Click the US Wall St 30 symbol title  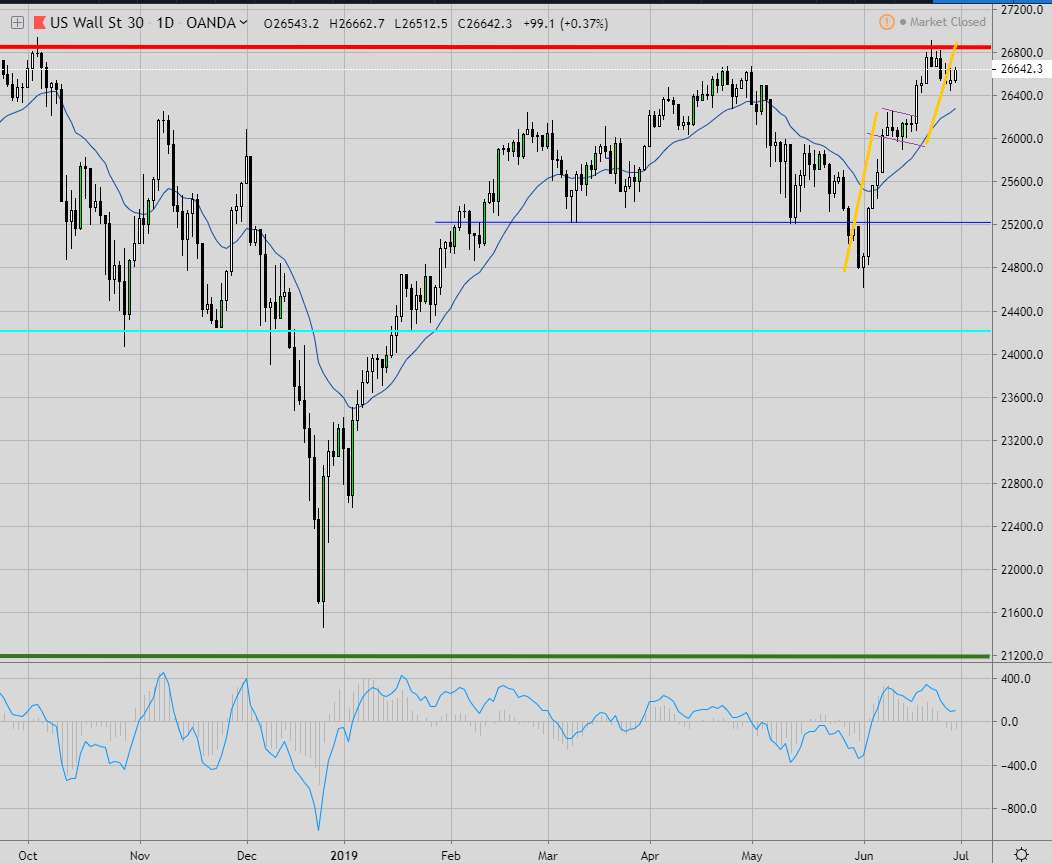(x=97, y=23)
